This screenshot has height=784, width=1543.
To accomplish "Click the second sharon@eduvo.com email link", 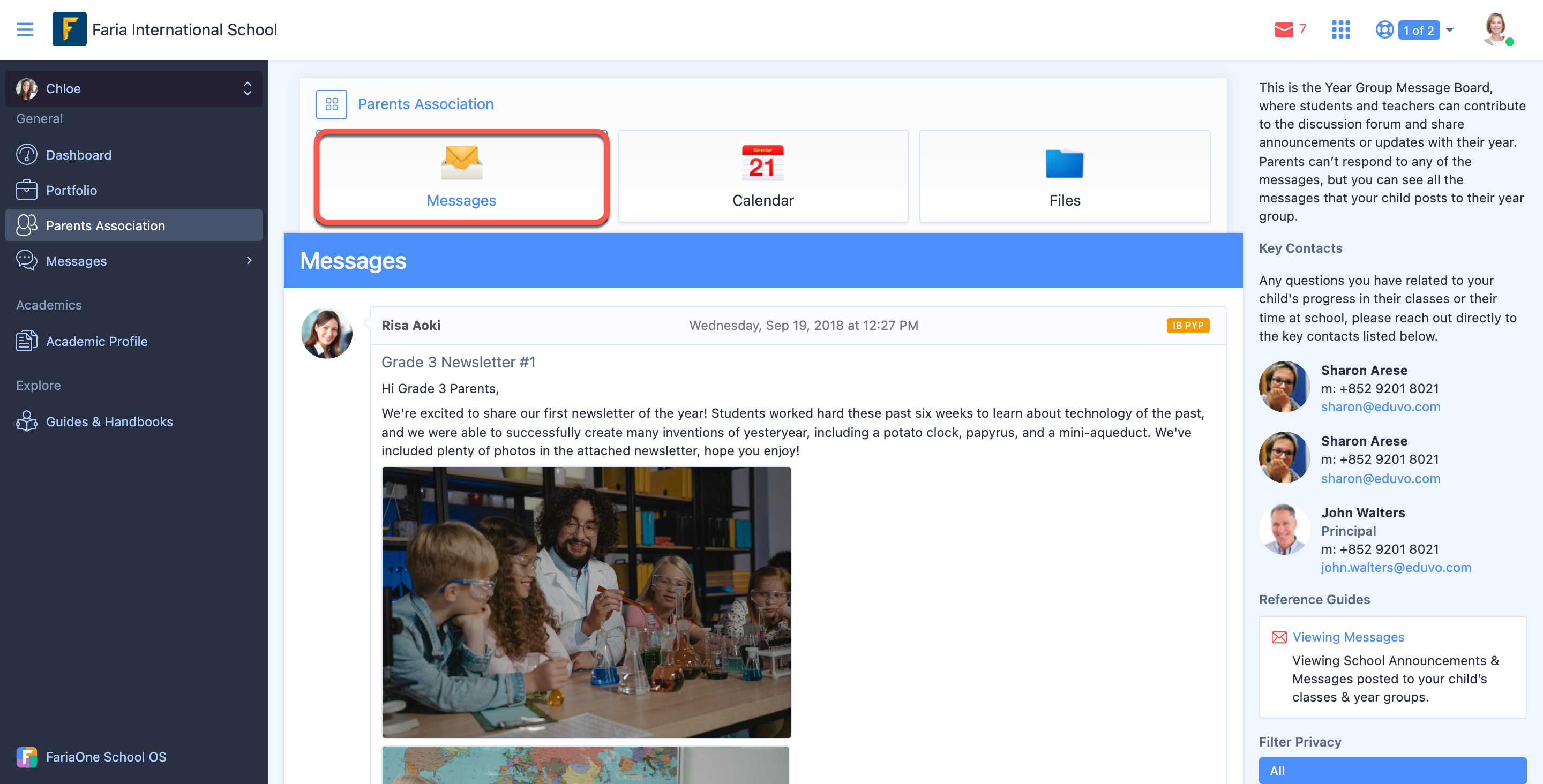I will (1380, 478).
